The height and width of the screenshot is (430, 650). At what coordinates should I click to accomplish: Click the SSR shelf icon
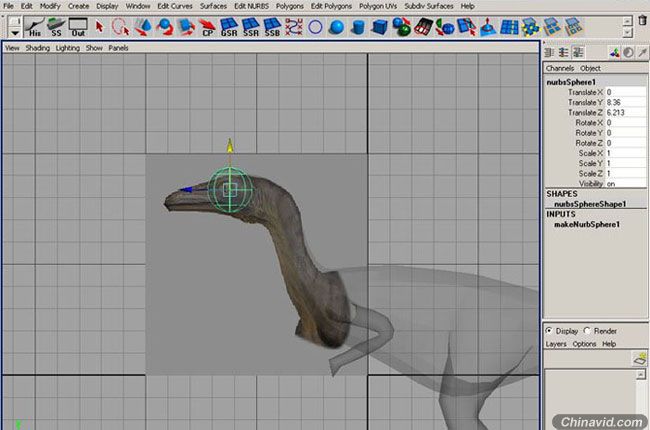[251, 27]
